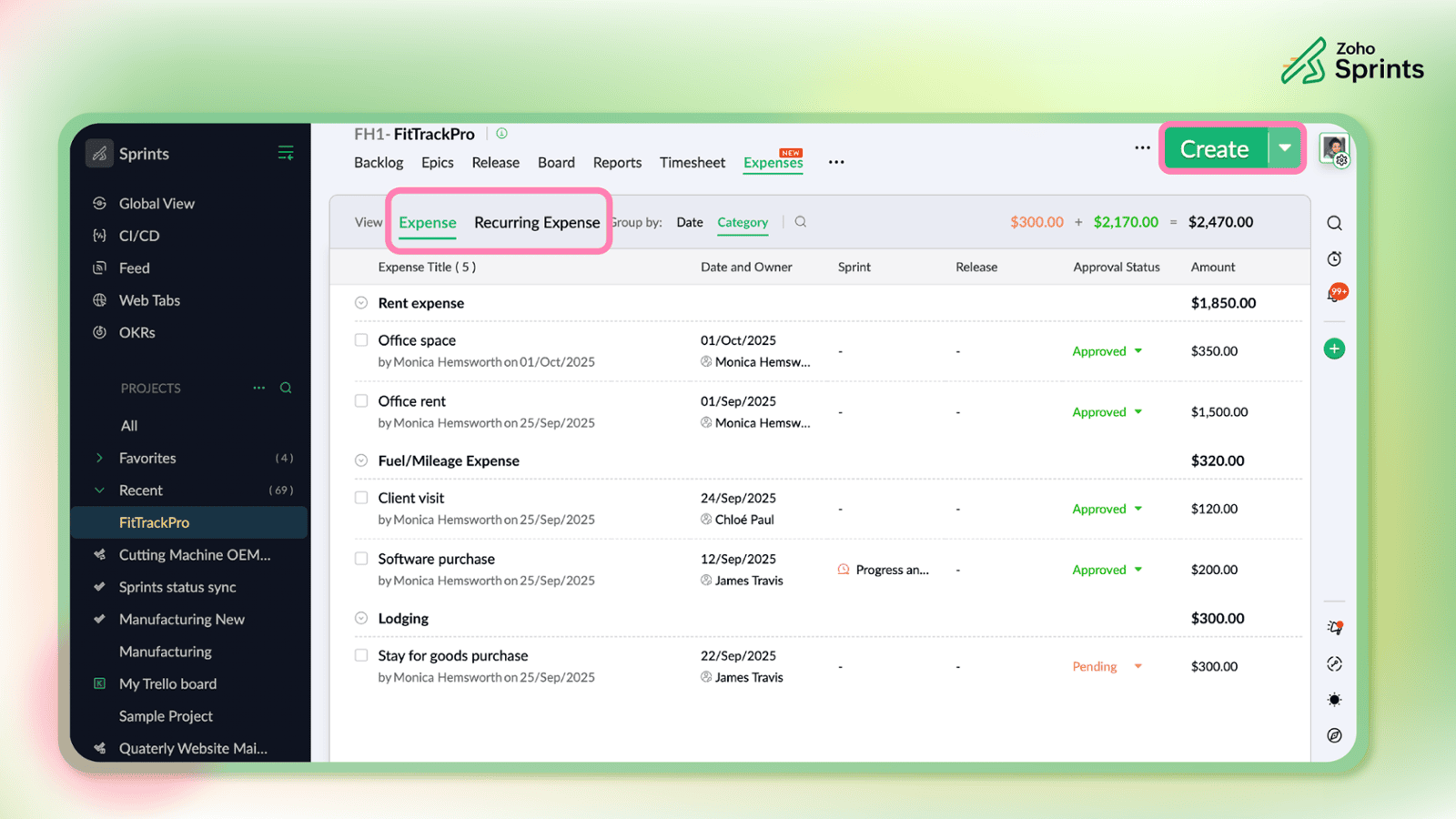Open the timer icon in right sidebar
This screenshot has height=819, width=1456.
[x=1334, y=259]
